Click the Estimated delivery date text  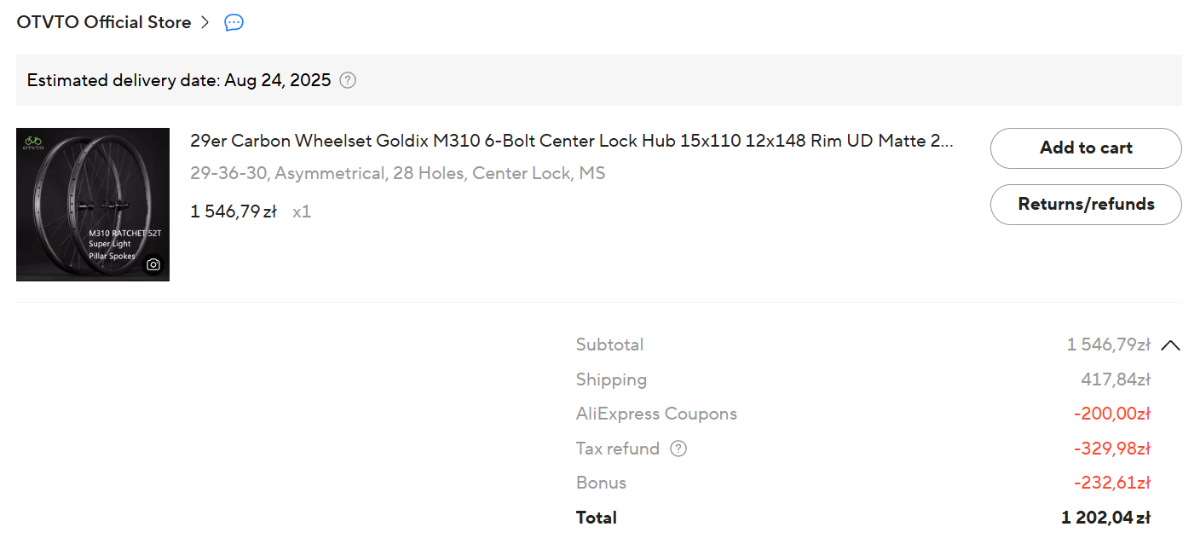tap(179, 80)
